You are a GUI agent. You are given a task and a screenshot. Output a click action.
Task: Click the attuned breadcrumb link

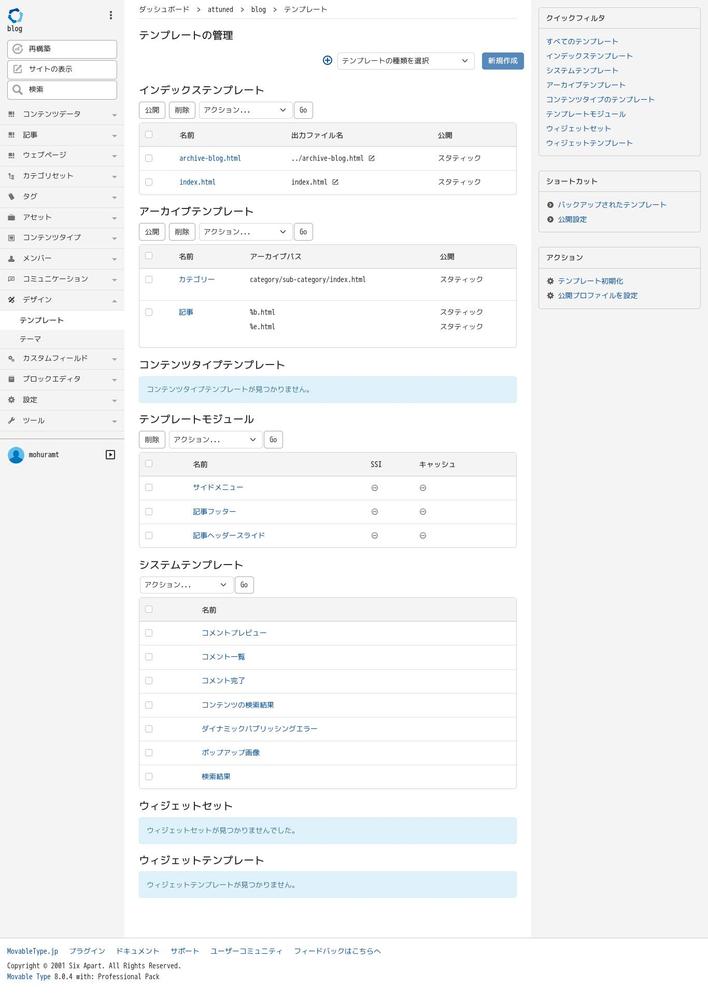tap(220, 10)
